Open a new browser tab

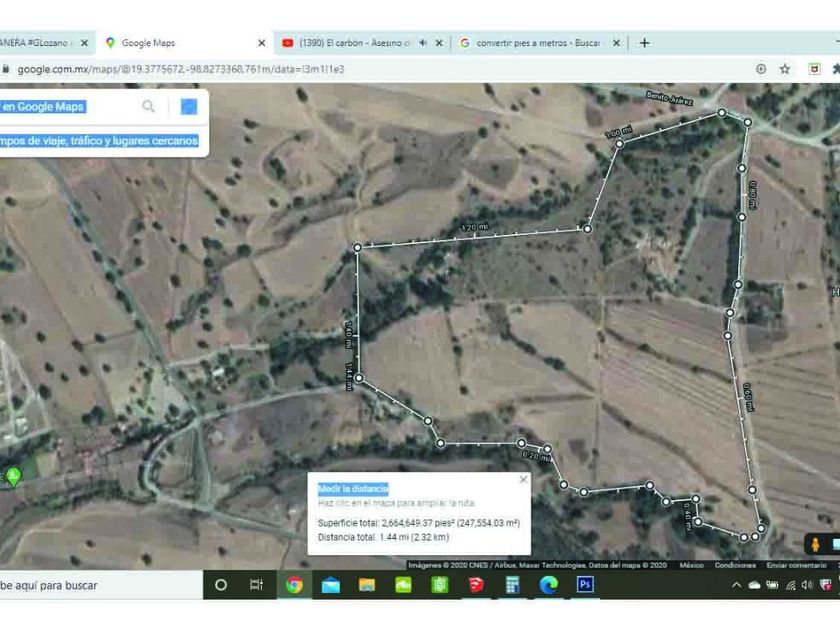point(644,43)
